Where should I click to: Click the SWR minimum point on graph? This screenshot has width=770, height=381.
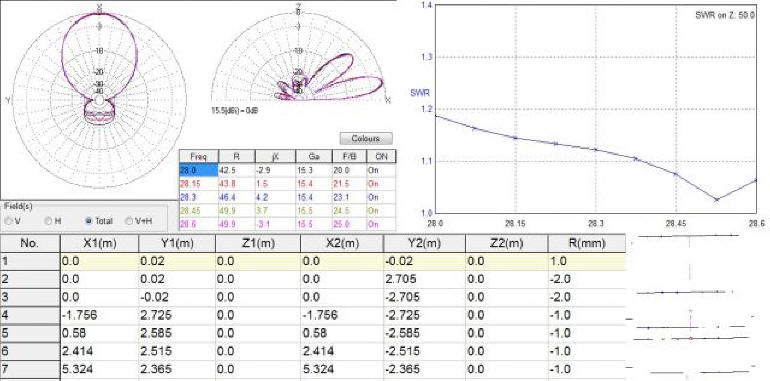tap(716, 199)
